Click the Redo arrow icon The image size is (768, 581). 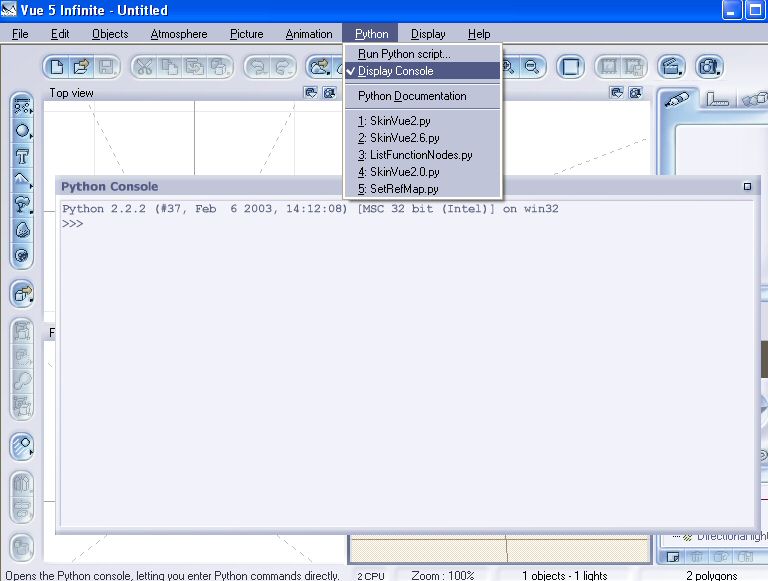(x=283, y=67)
